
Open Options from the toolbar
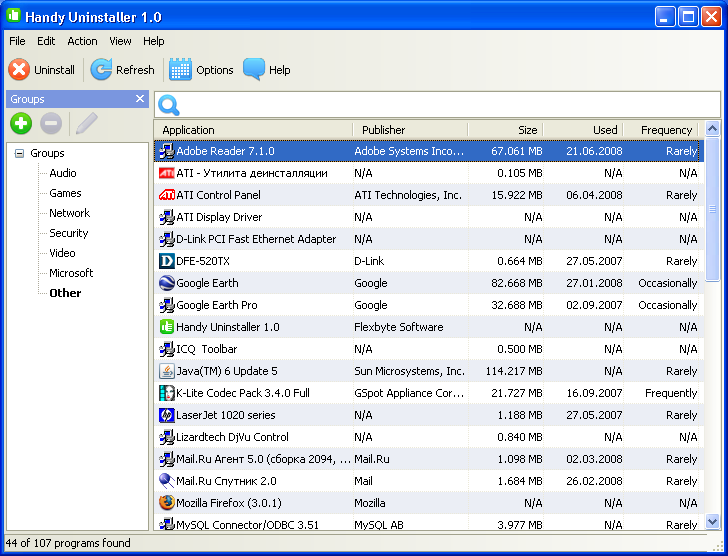coord(181,70)
